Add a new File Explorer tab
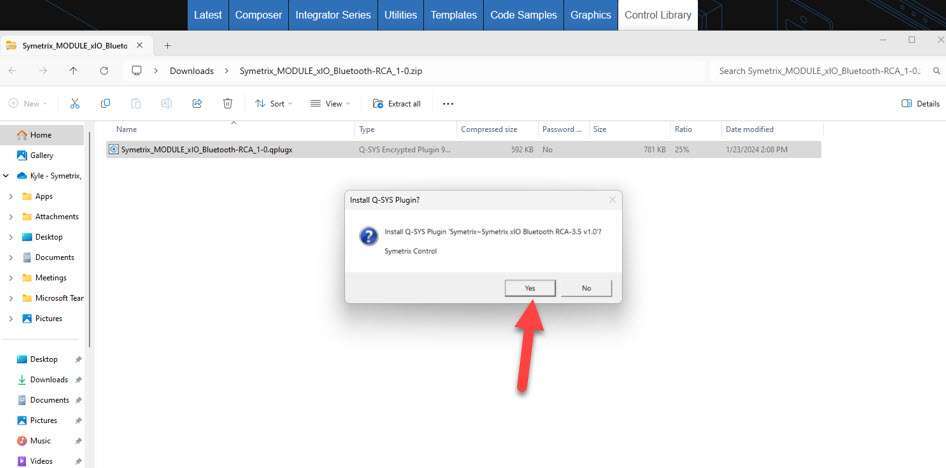 coord(167,46)
